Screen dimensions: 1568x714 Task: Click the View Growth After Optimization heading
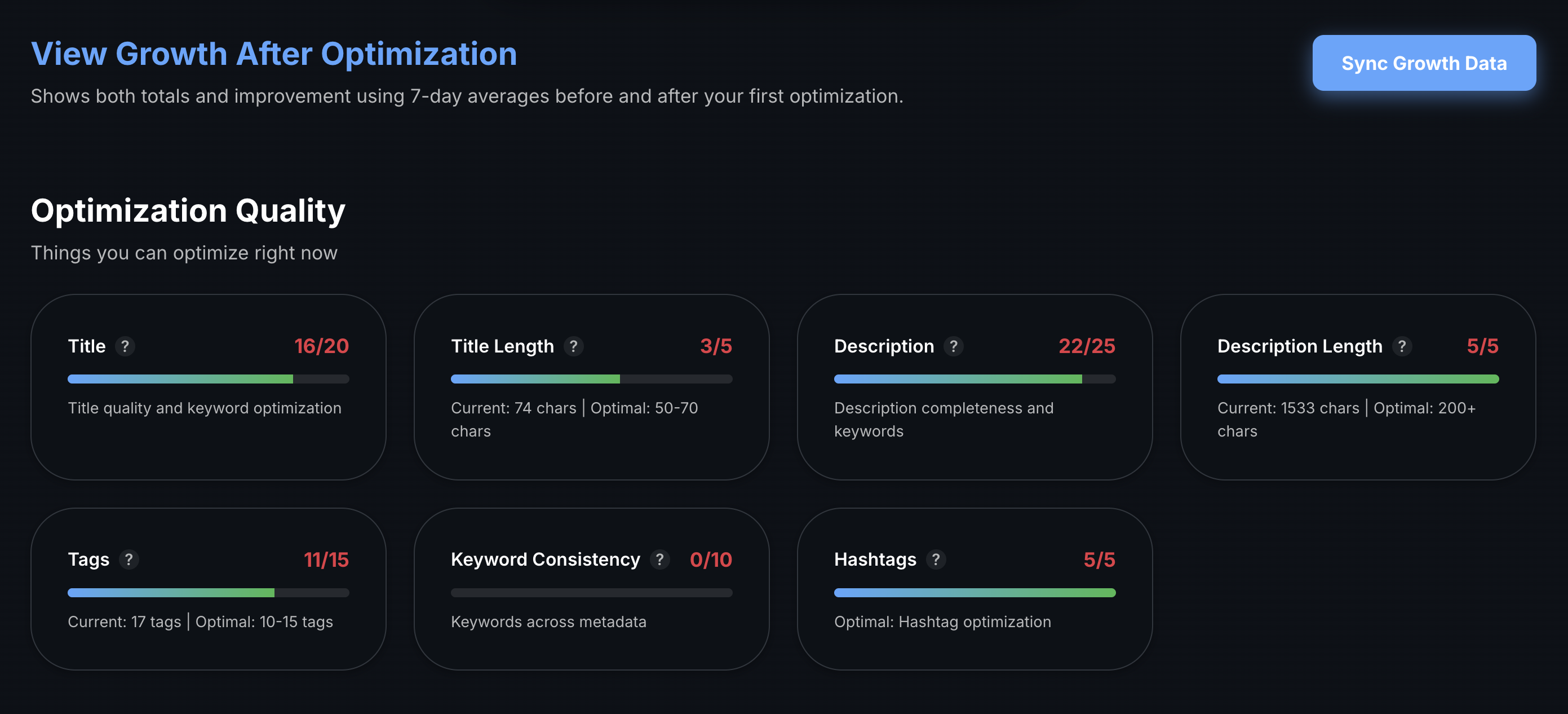(x=274, y=54)
